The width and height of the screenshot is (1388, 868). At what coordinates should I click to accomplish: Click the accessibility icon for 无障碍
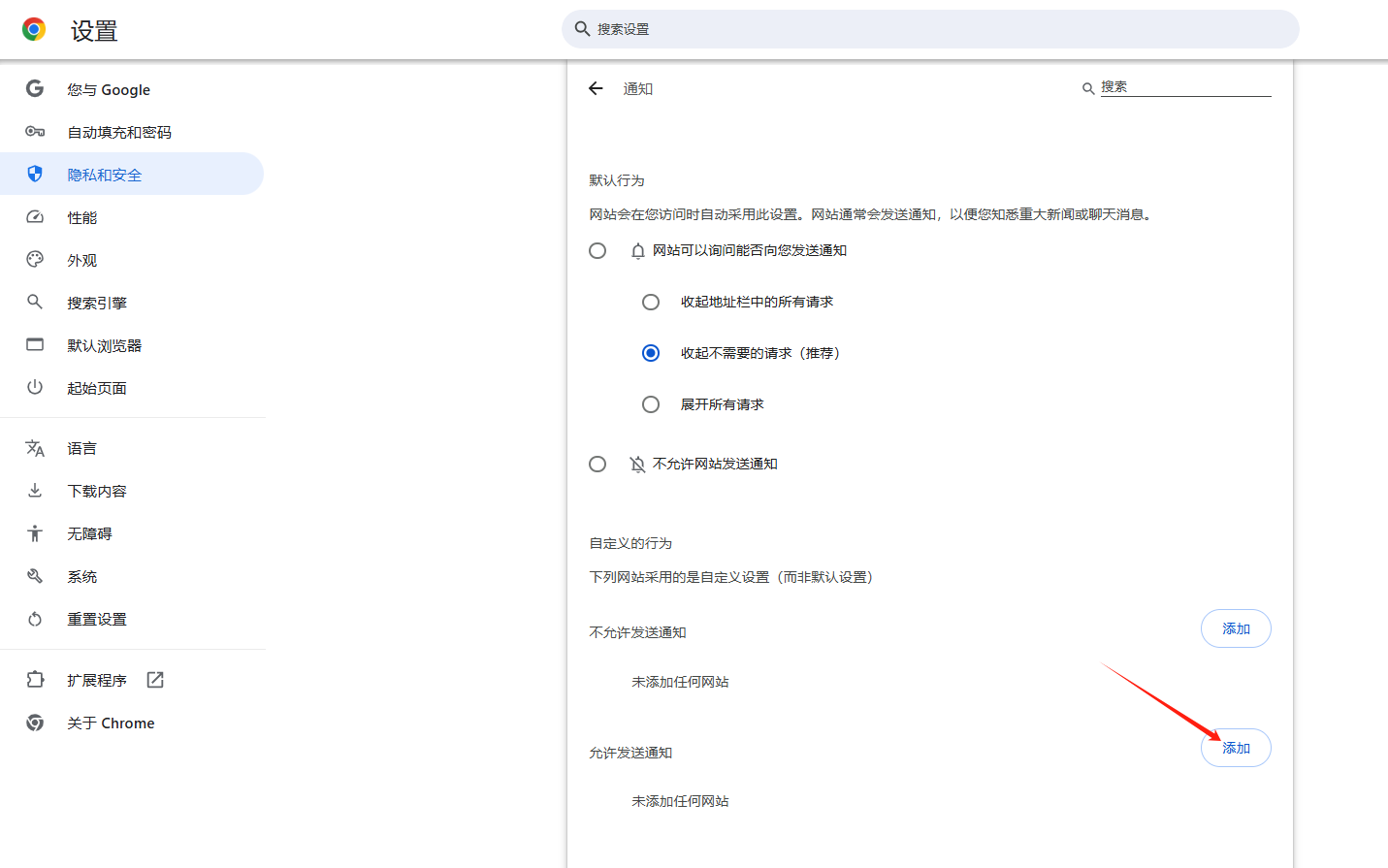pyautogui.click(x=35, y=533)
